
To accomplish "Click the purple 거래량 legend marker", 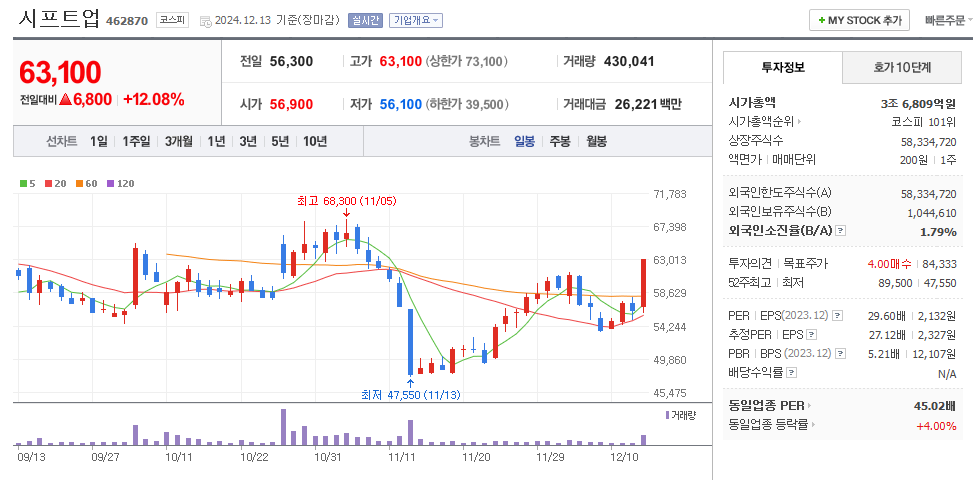I will pos(668,414).
